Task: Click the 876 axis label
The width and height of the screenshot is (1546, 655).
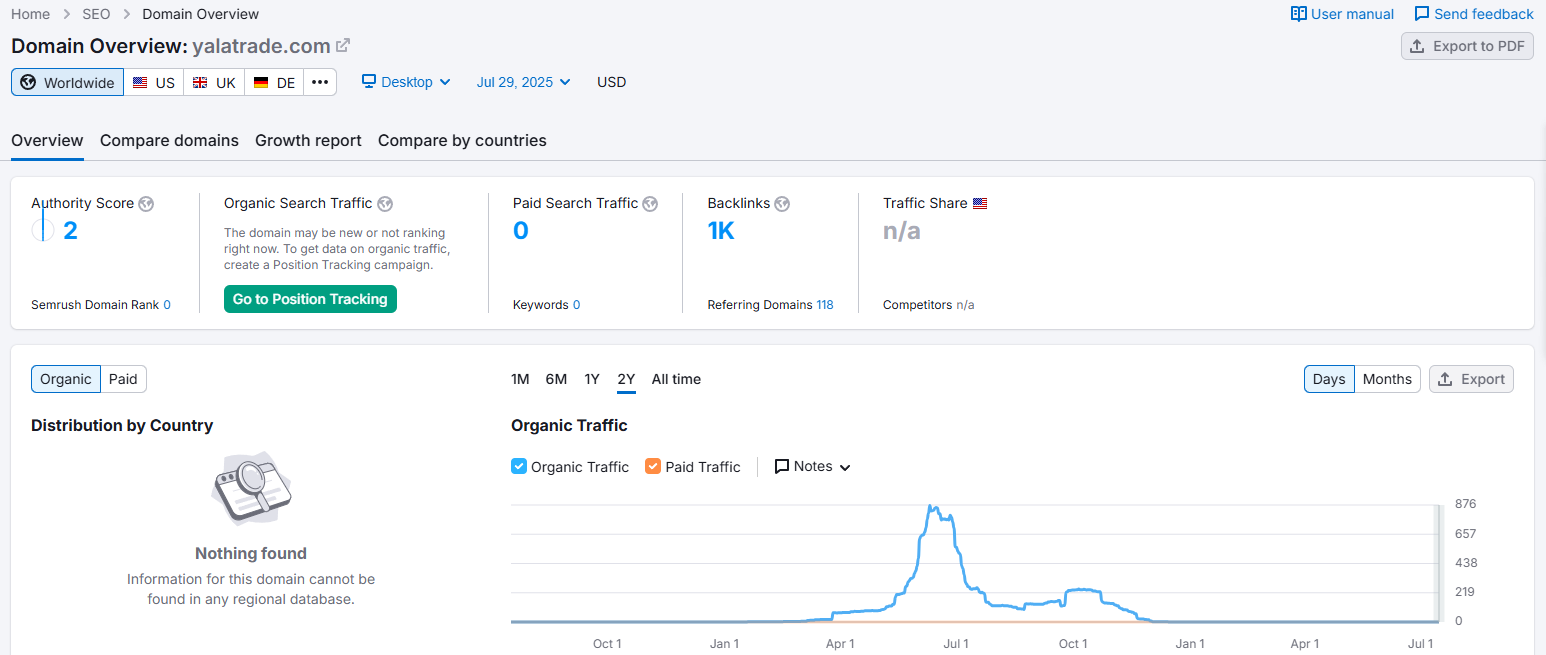Action: click(x=1465, y=503)
